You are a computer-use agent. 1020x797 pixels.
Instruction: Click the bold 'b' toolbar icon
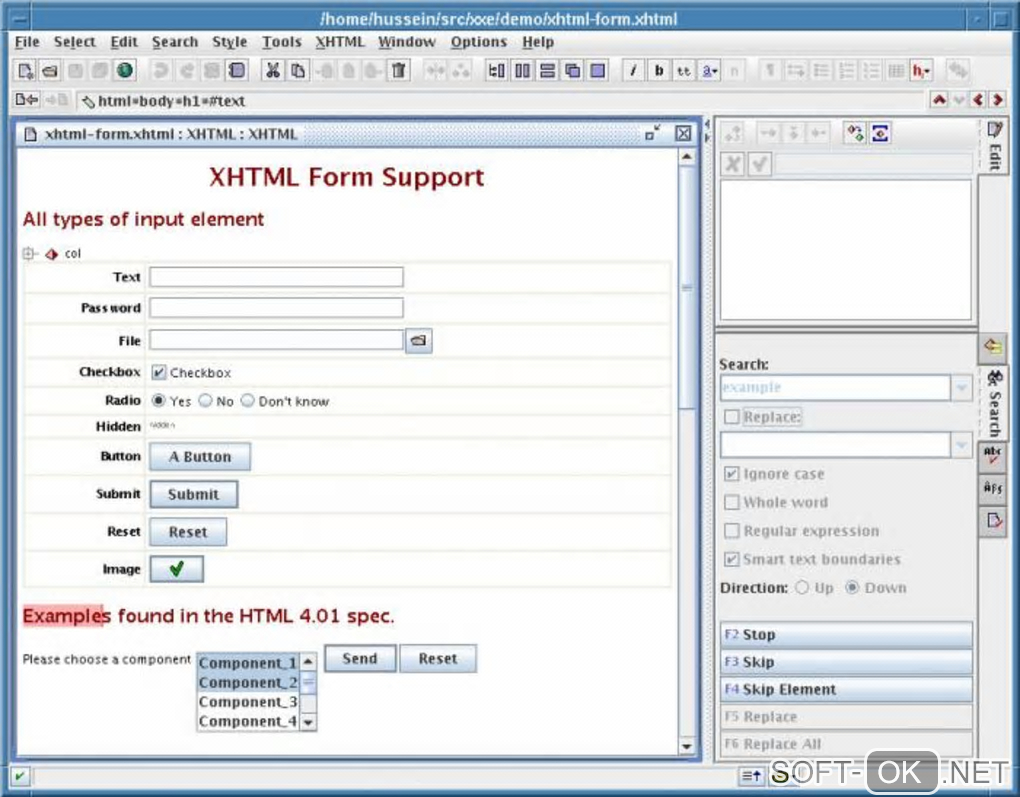[658, 70]
